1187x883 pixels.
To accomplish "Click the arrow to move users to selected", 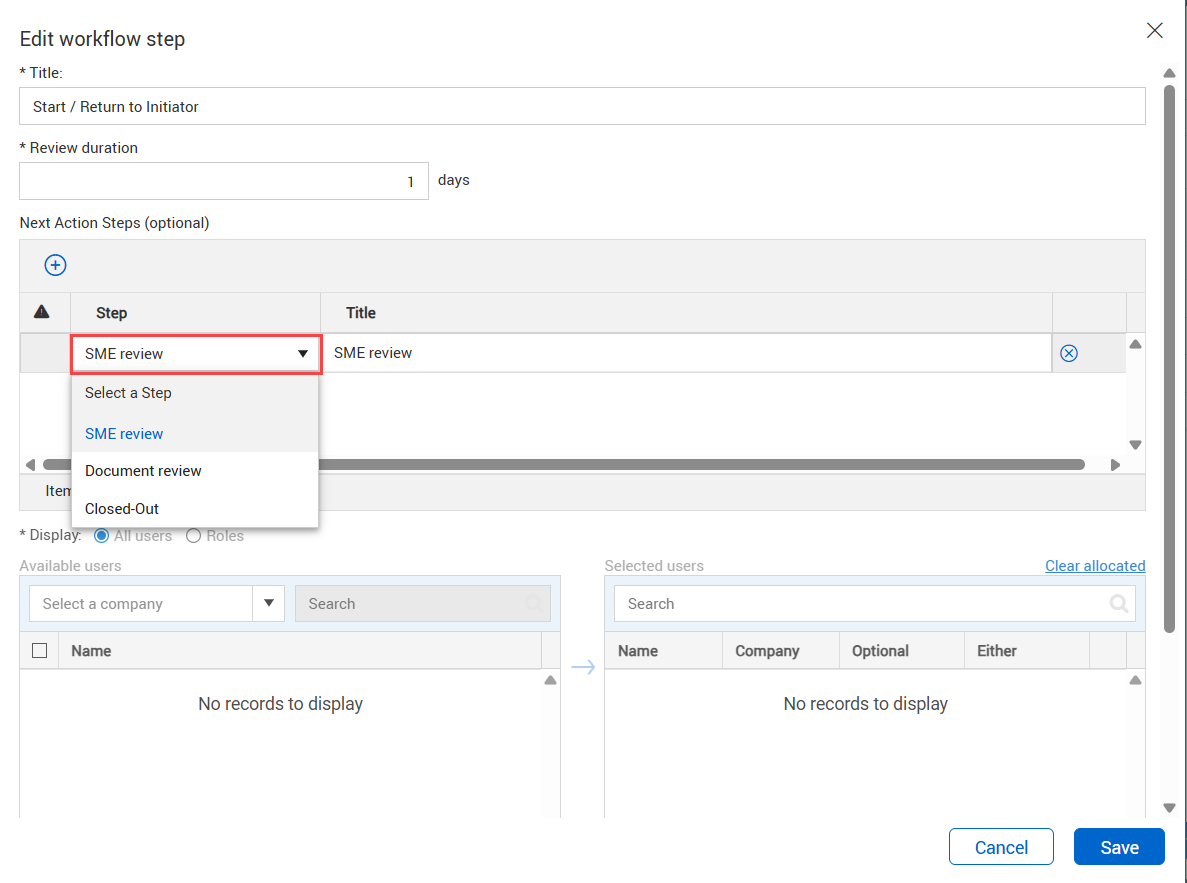I will coord(583,668).
